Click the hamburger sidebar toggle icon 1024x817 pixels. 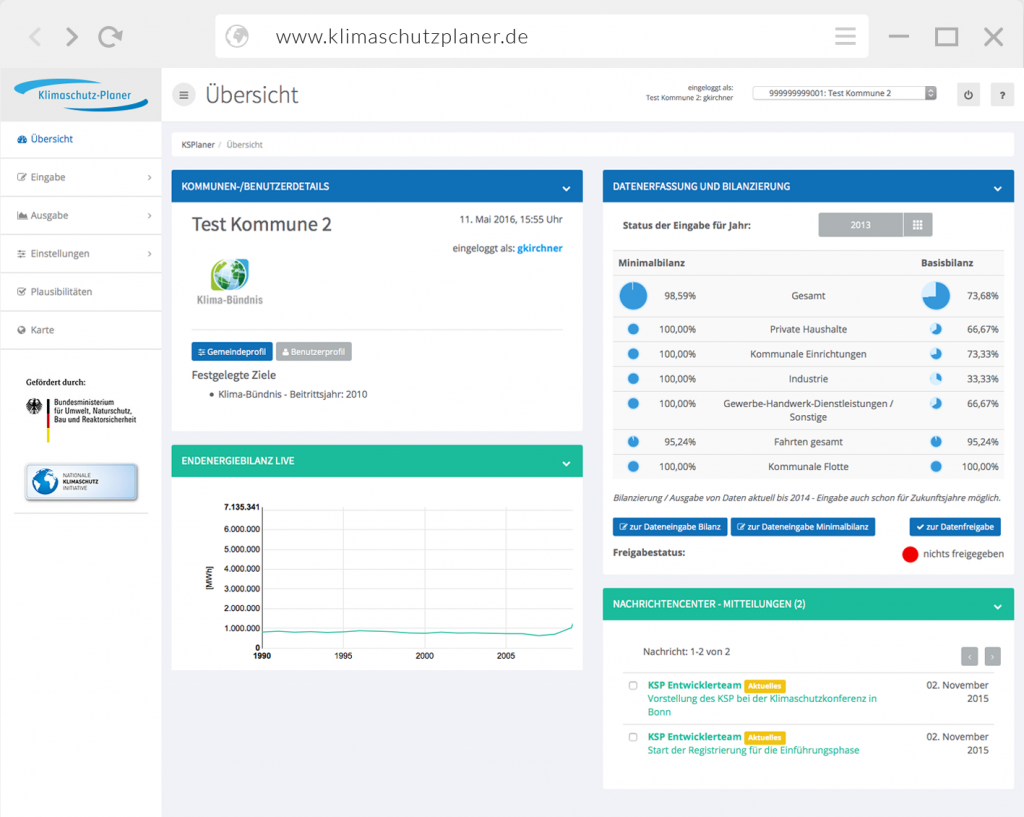coord(183,95)
